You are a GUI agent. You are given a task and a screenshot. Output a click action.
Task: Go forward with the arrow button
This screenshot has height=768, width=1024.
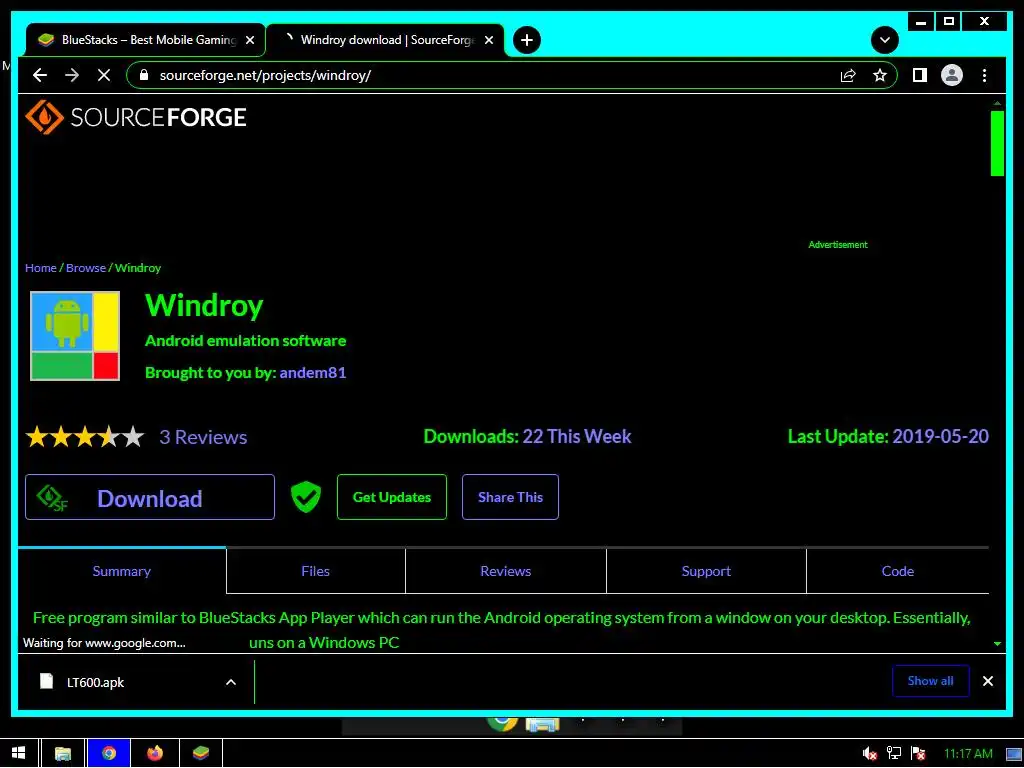[x=72, y=75]
